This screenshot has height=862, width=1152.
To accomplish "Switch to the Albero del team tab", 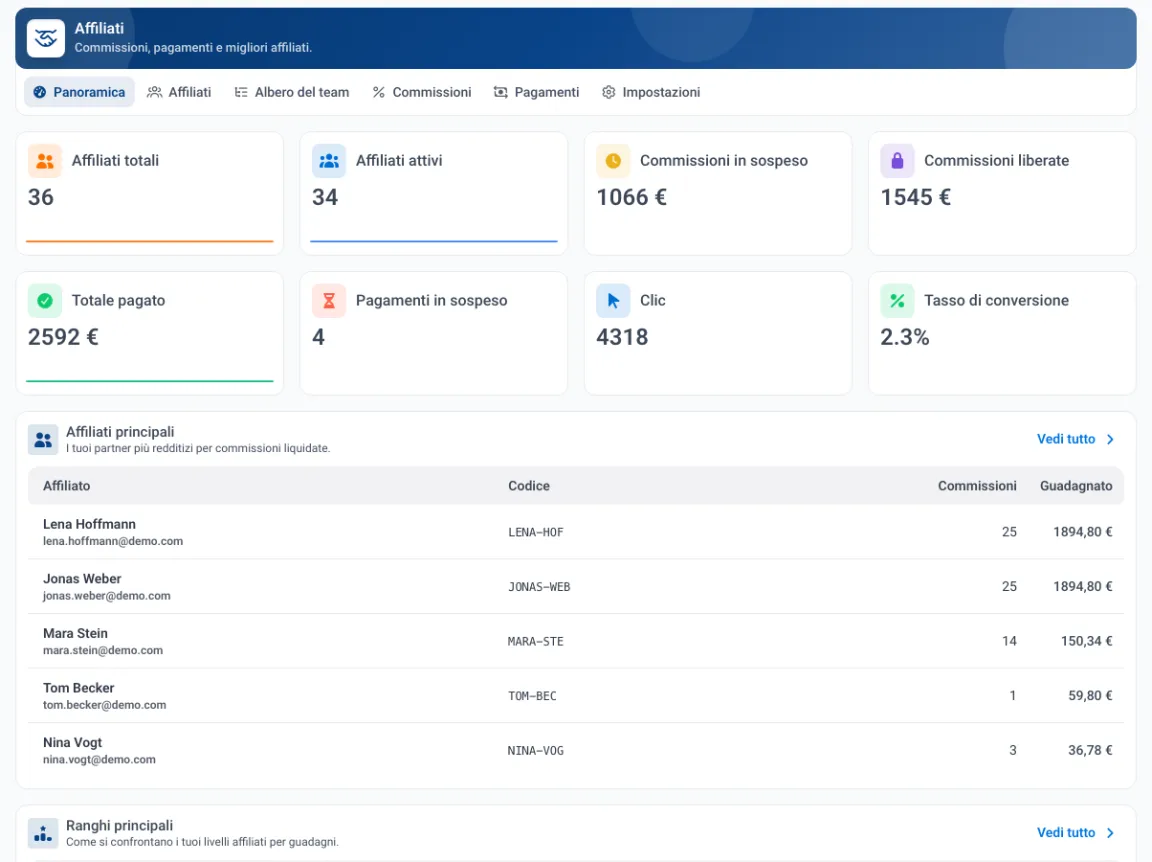I will 292,92.
